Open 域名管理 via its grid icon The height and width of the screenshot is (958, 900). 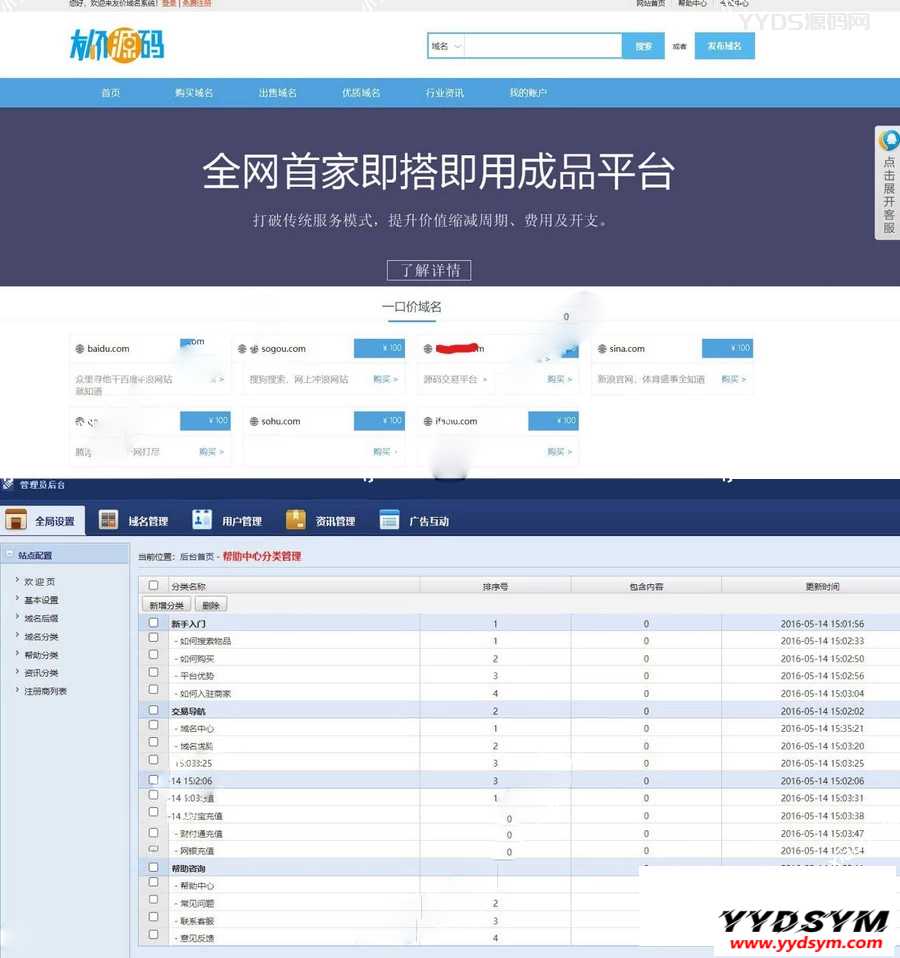pos(109,520)
